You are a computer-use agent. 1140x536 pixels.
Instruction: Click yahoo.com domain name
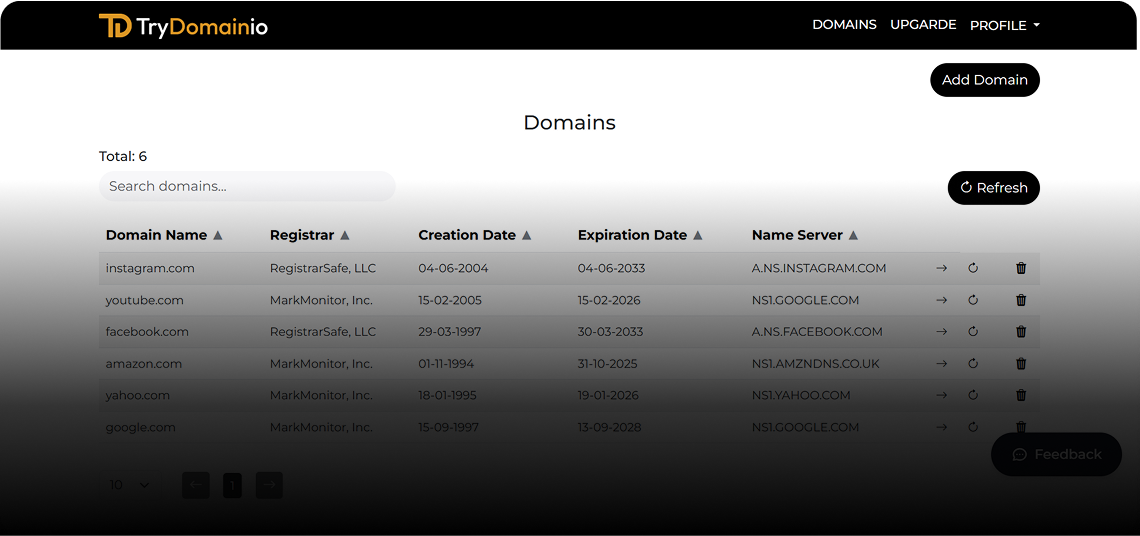coord(137,396)
